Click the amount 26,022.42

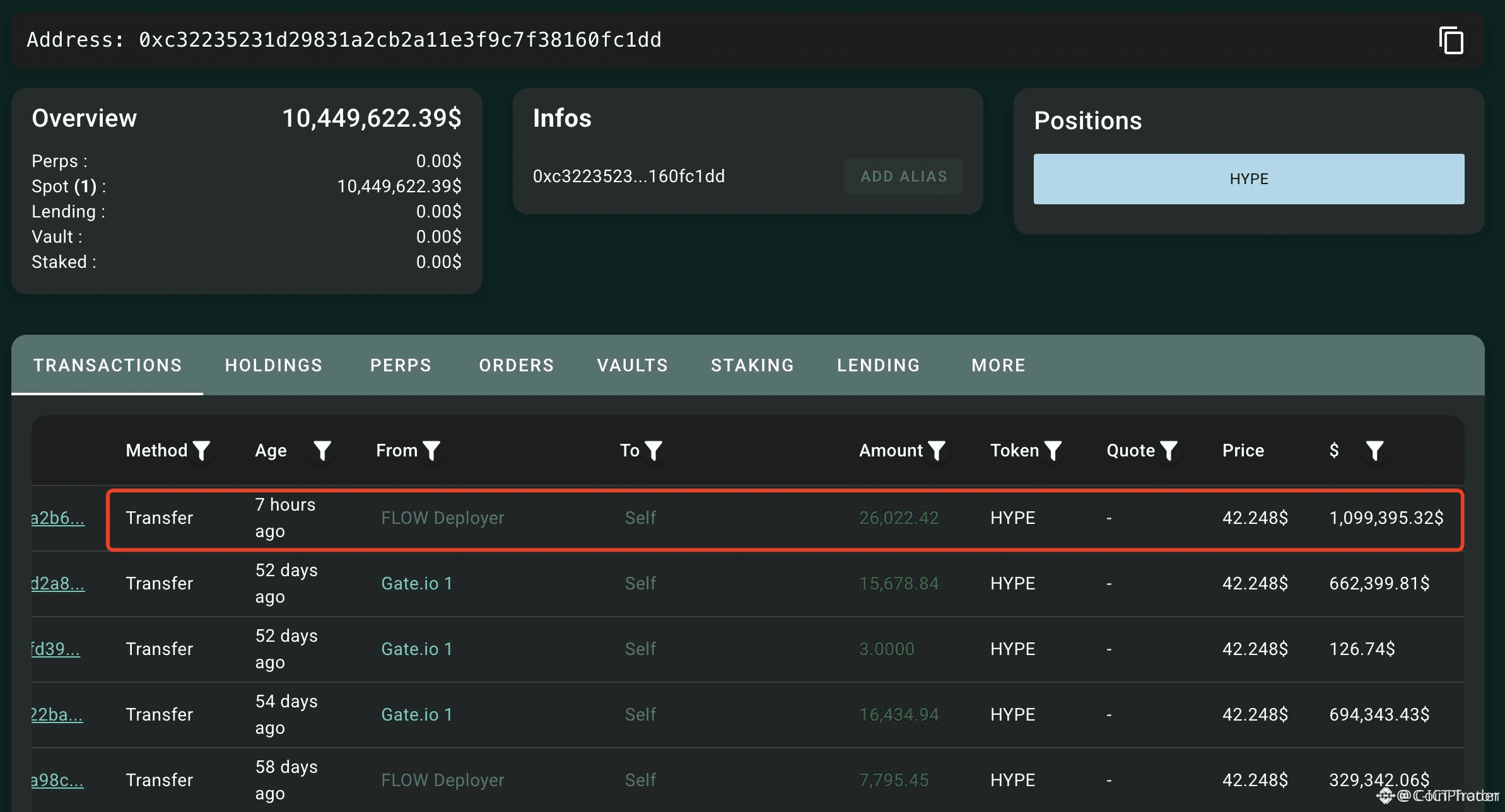click(899, 518)
